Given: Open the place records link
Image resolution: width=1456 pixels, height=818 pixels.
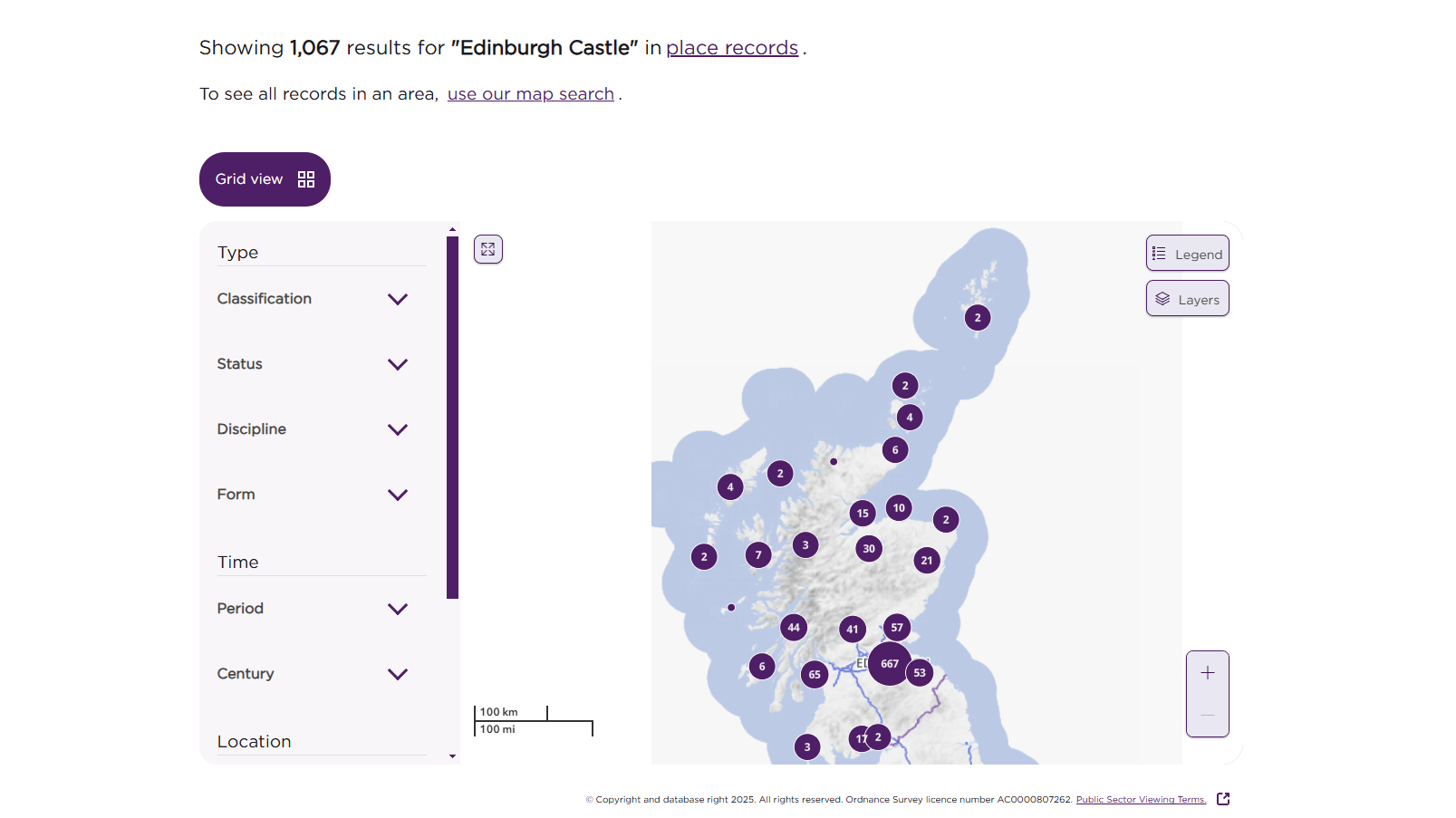Looking at the screenshot, I should pyautogui.click(x=732, y=48).
